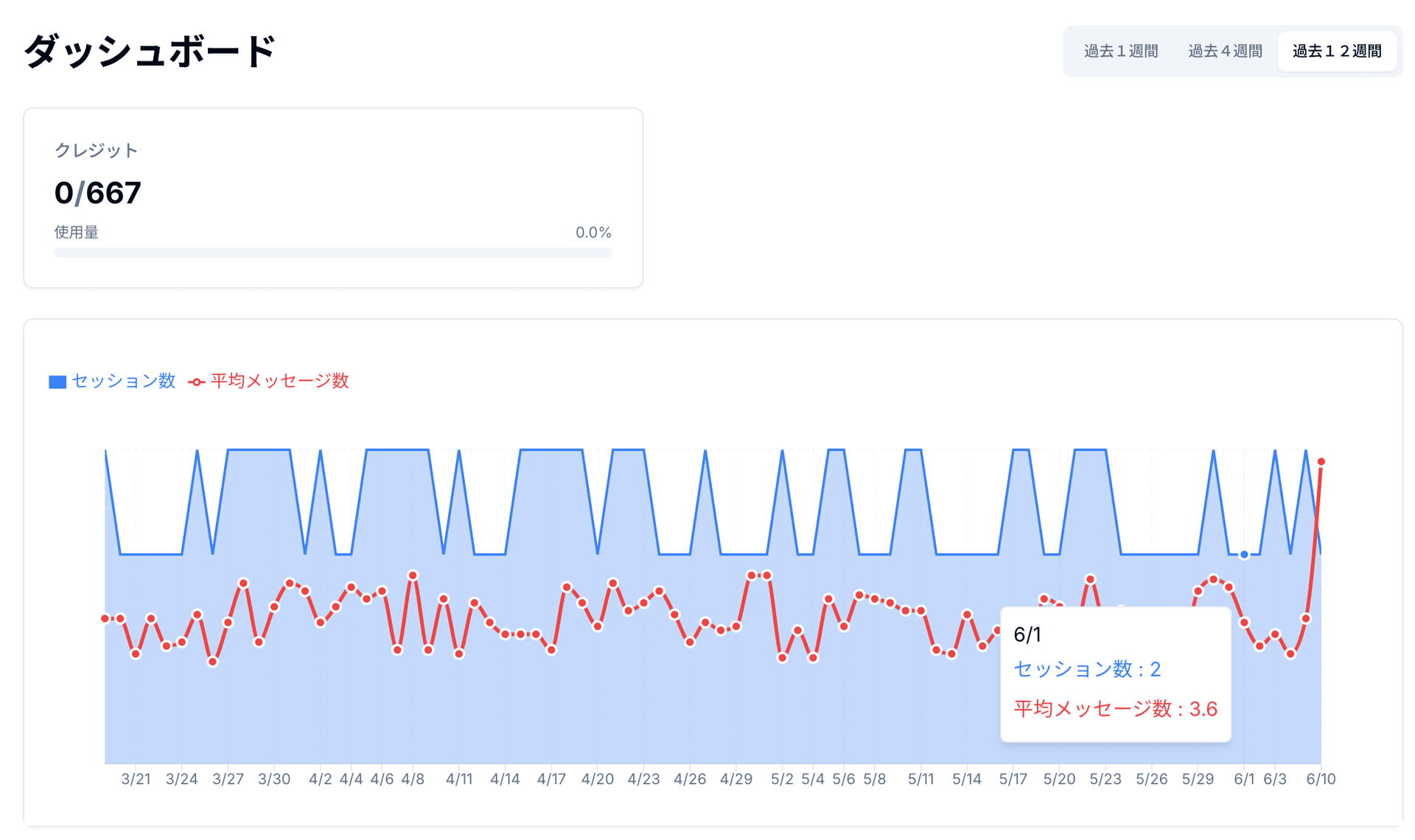This screenshot has height=840, width=1415.
Task: Switch to the 過去４週間 tab
Action: point(1225,52)
